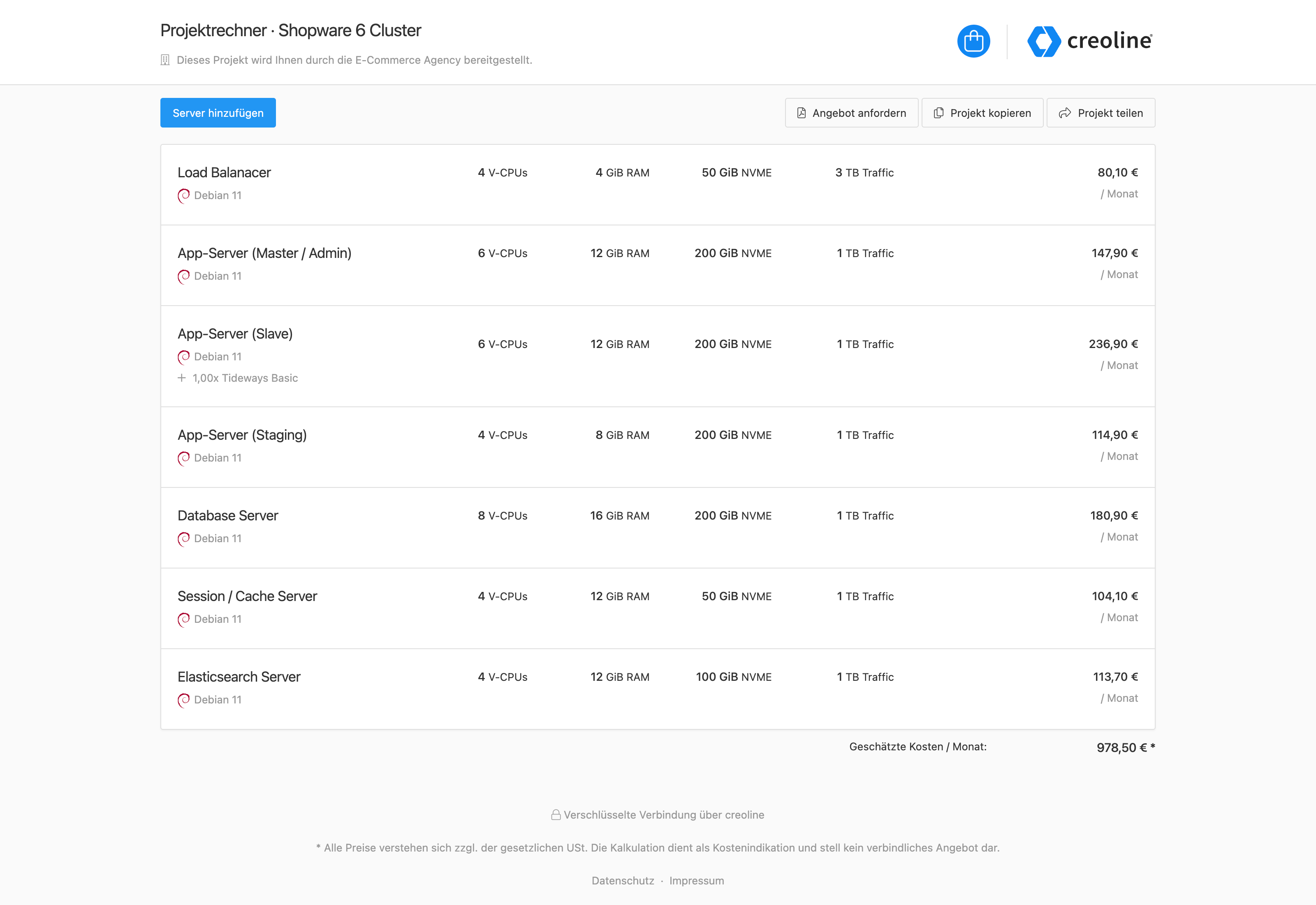Click the 80,10 € price of Load Balanacer
Screen dimensions: 1316x905
click(x=1118, y=172)
